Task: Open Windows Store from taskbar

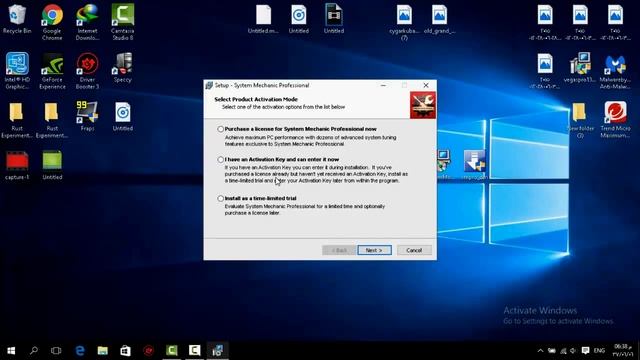Action: 125,351
